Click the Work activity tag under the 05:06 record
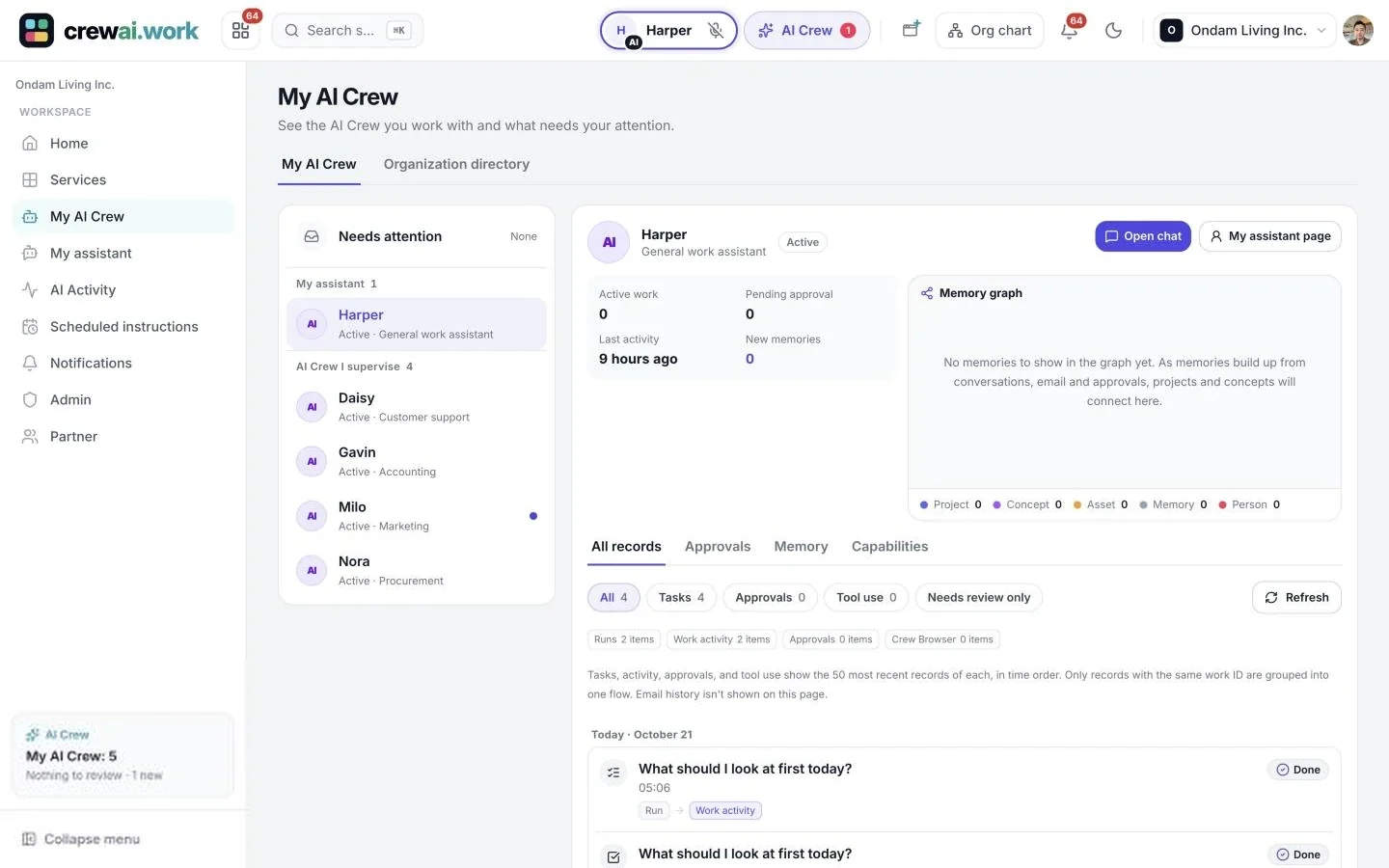Viewport: 1389px width, 868px height. [725, 811]
